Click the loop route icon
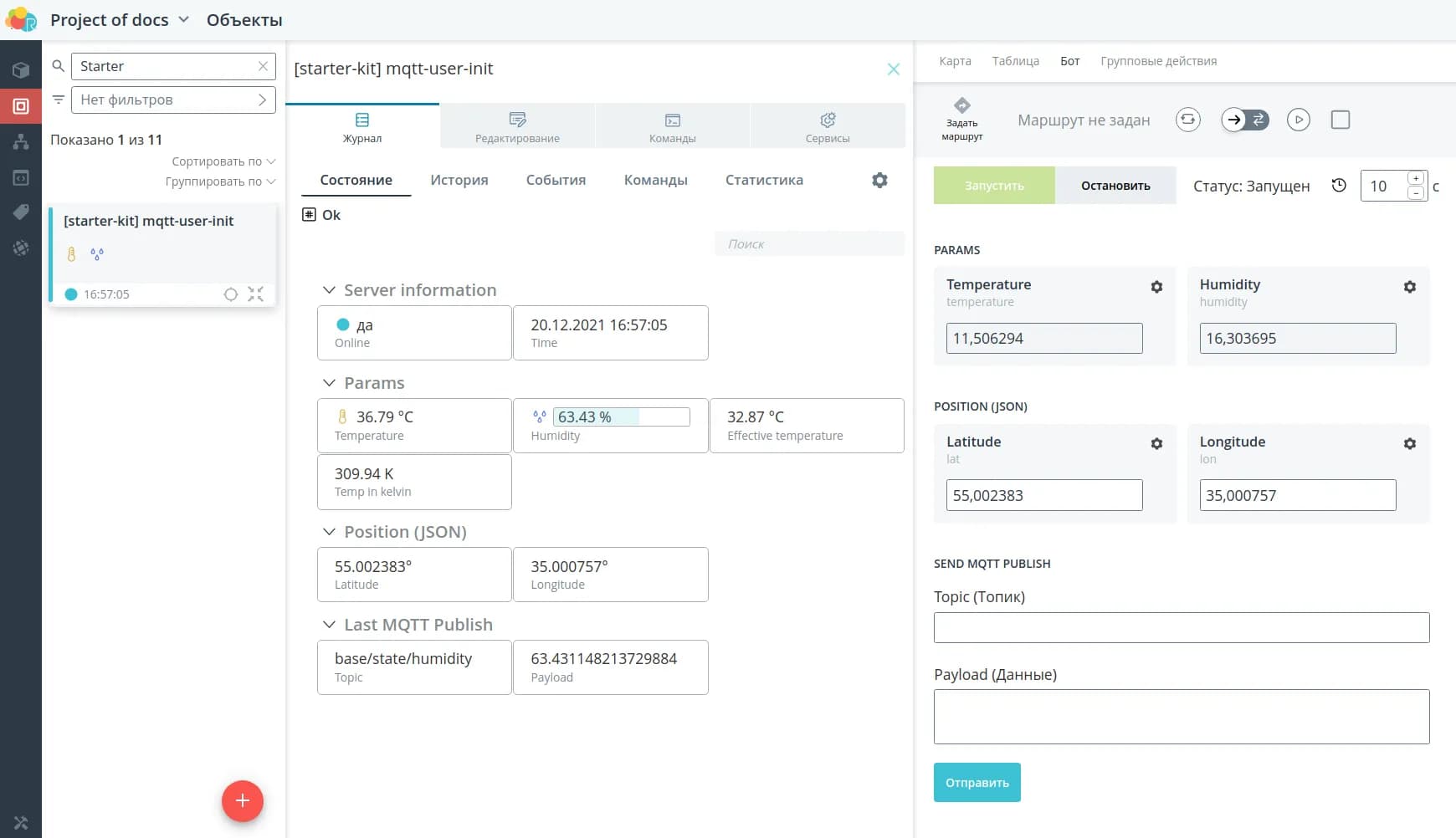This screenshot has width=1456, height=838. (x=1187, y=120)
